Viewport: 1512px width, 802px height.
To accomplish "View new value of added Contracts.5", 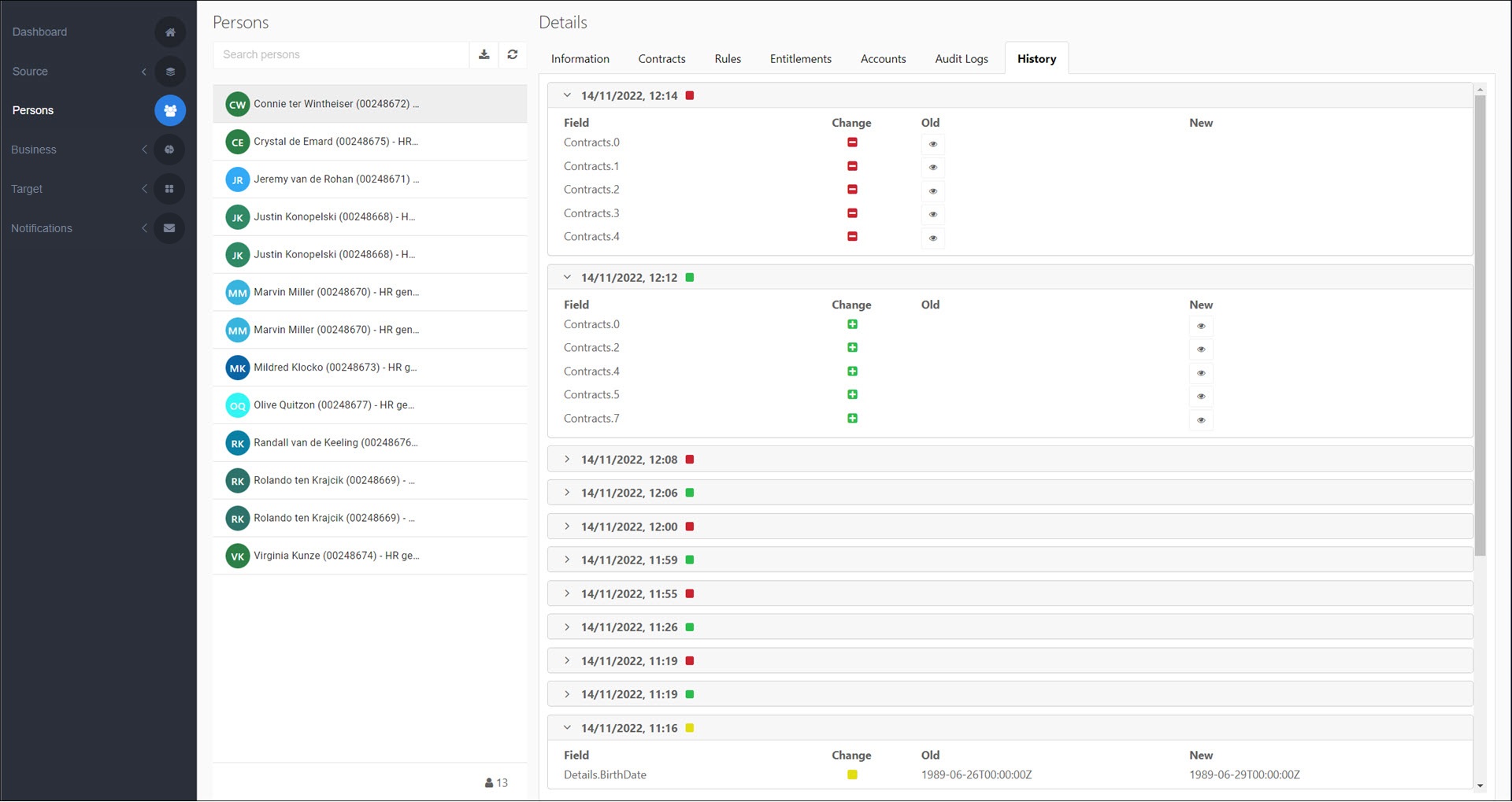I will 1201,397.
